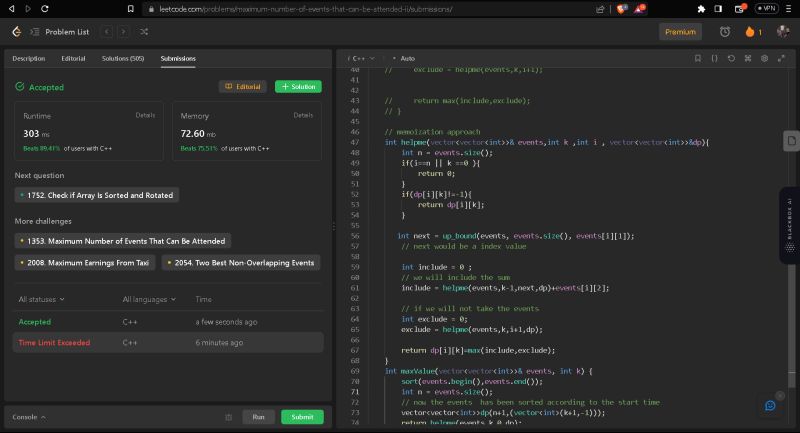
Task: Open the Solutions (505) tab
Action: pyautogui.click(x=123, y=59)
